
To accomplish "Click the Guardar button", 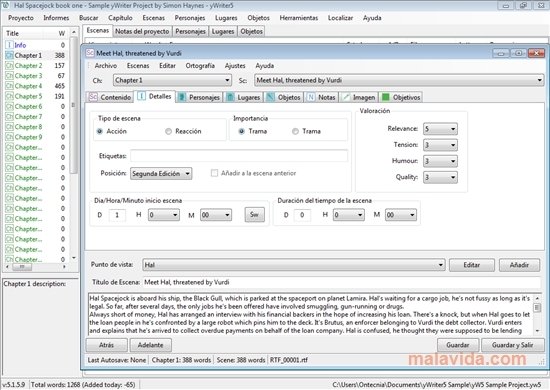I will tap(458, 345).
